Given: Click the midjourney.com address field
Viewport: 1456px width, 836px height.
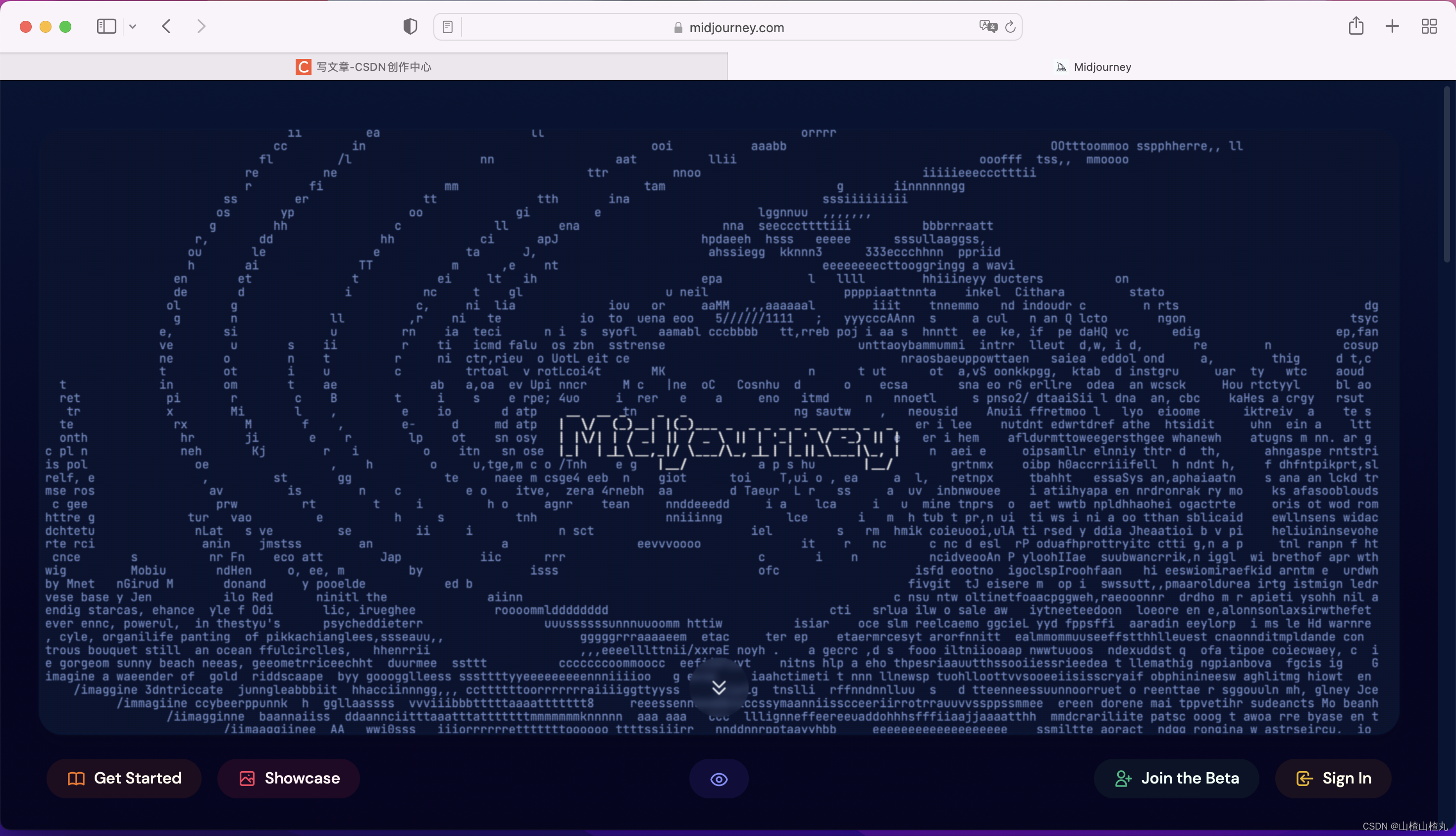Looking at the screenshot, I should (x=736, y=28).
